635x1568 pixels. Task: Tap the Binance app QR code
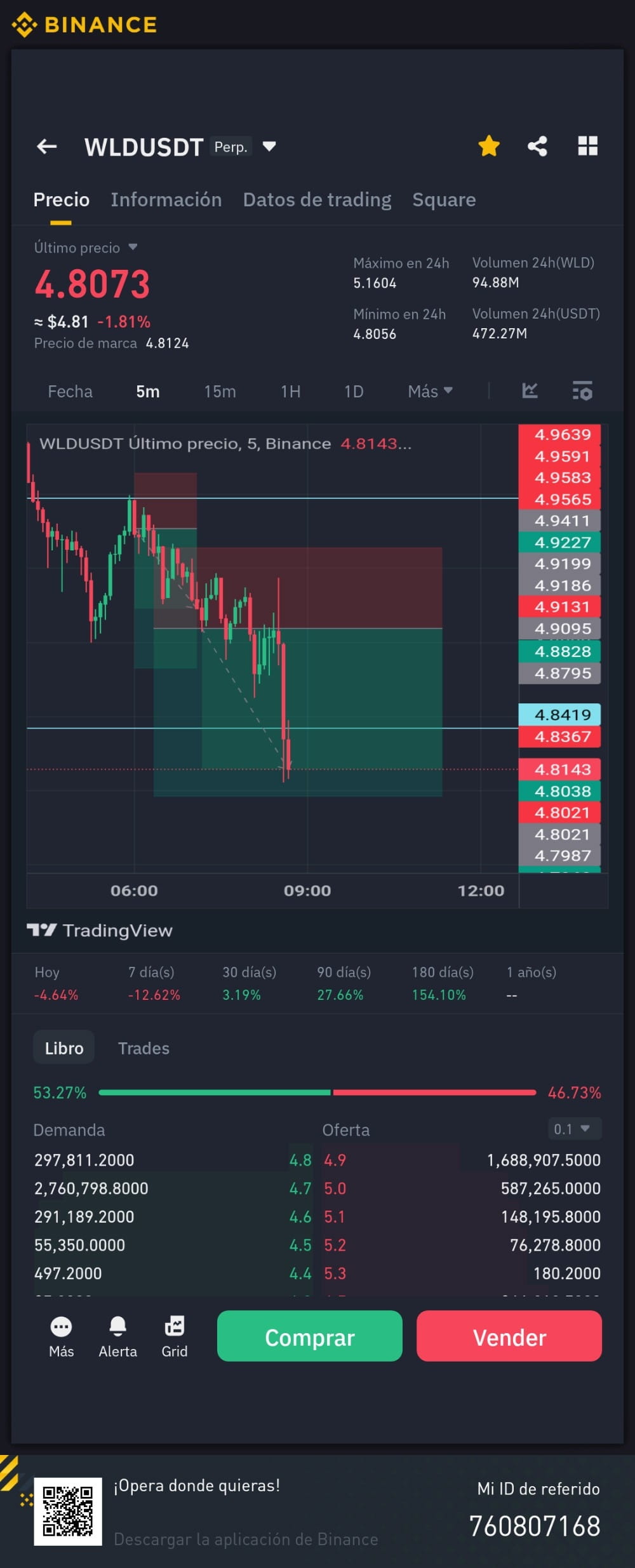(x=68, y=1512)
